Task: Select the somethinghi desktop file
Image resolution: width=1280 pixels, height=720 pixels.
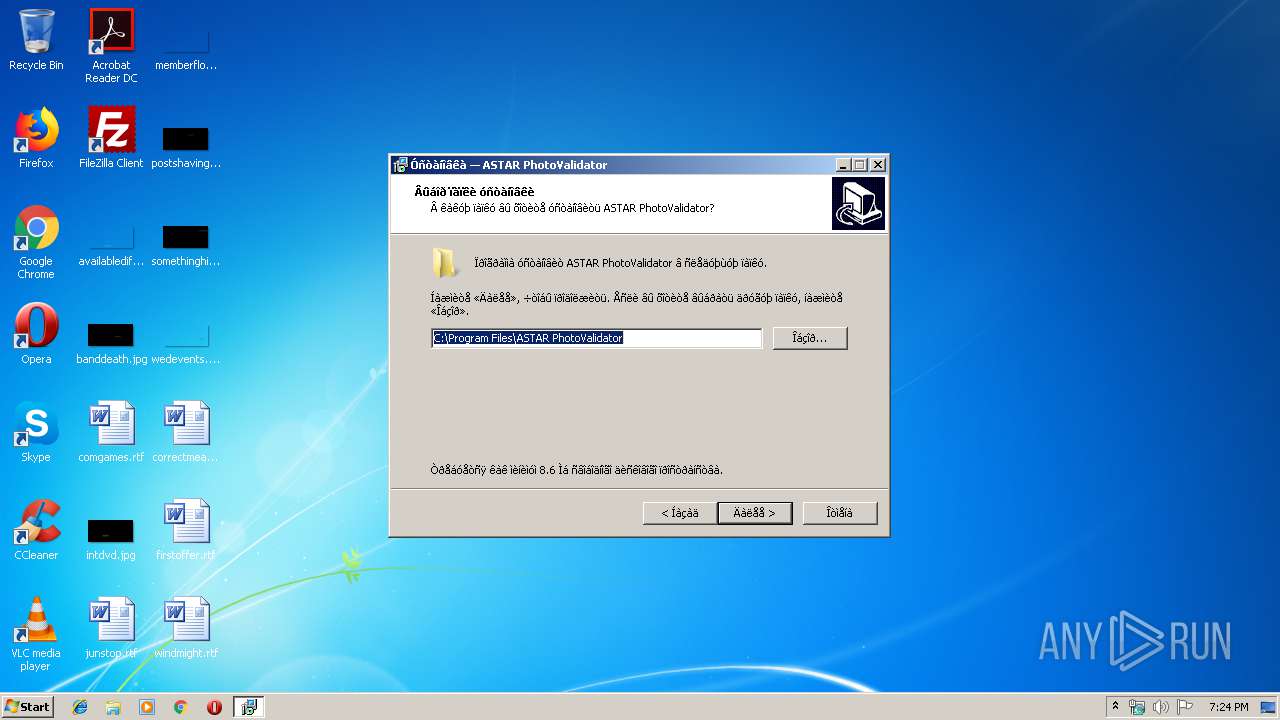Action: [186, 243]
